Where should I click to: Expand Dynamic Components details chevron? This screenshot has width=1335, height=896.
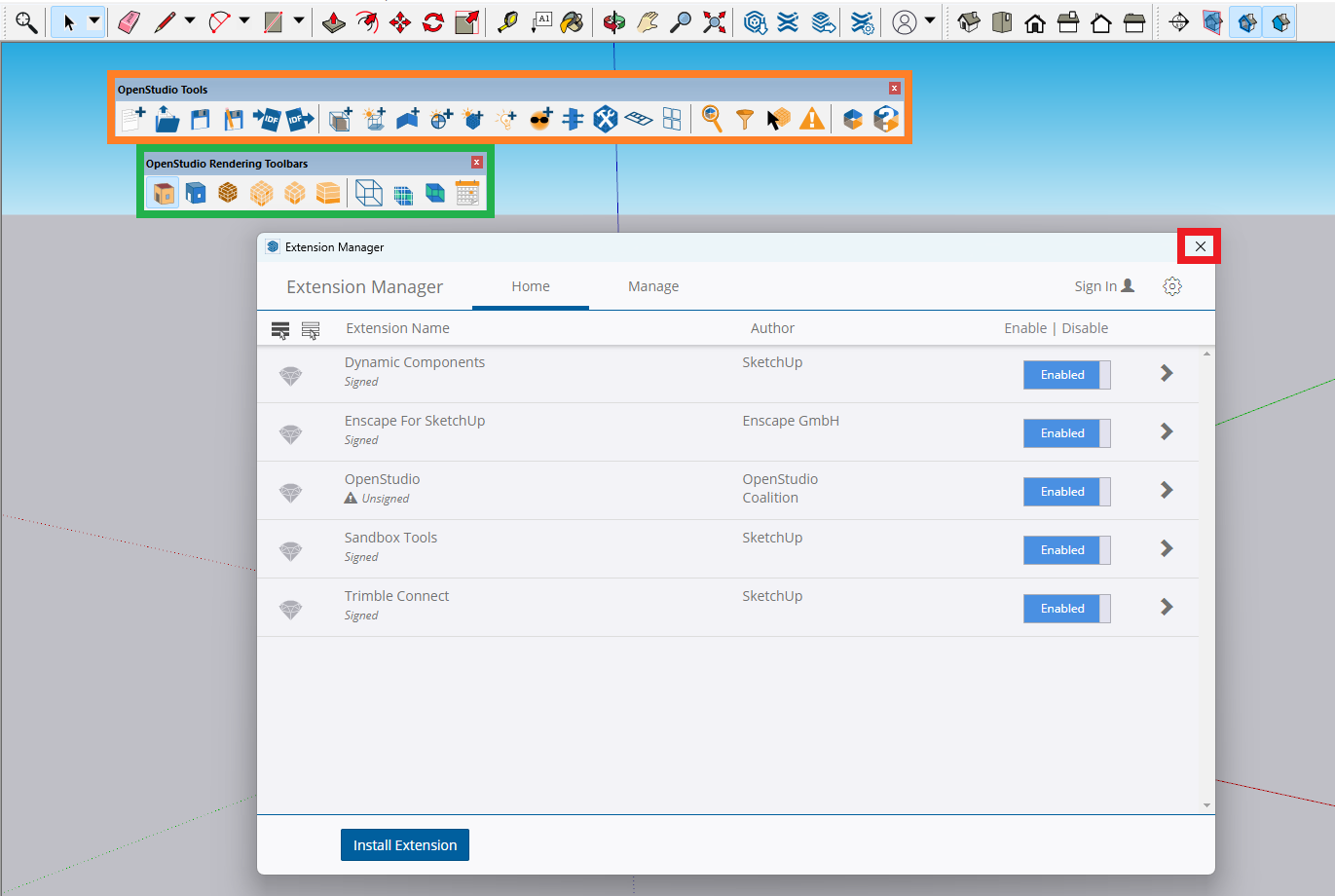click(x=1167, y=373)
